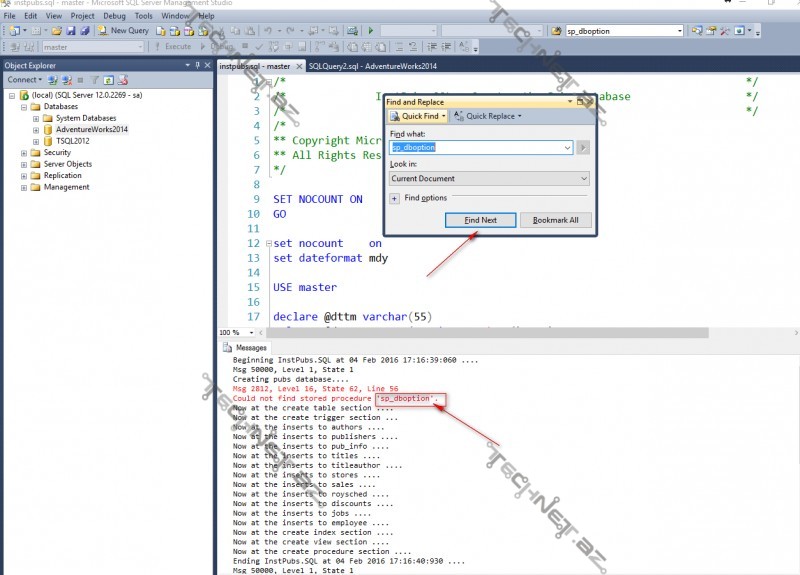
Task: Click the find next arrow beside the search field
Action: [583, 147]
